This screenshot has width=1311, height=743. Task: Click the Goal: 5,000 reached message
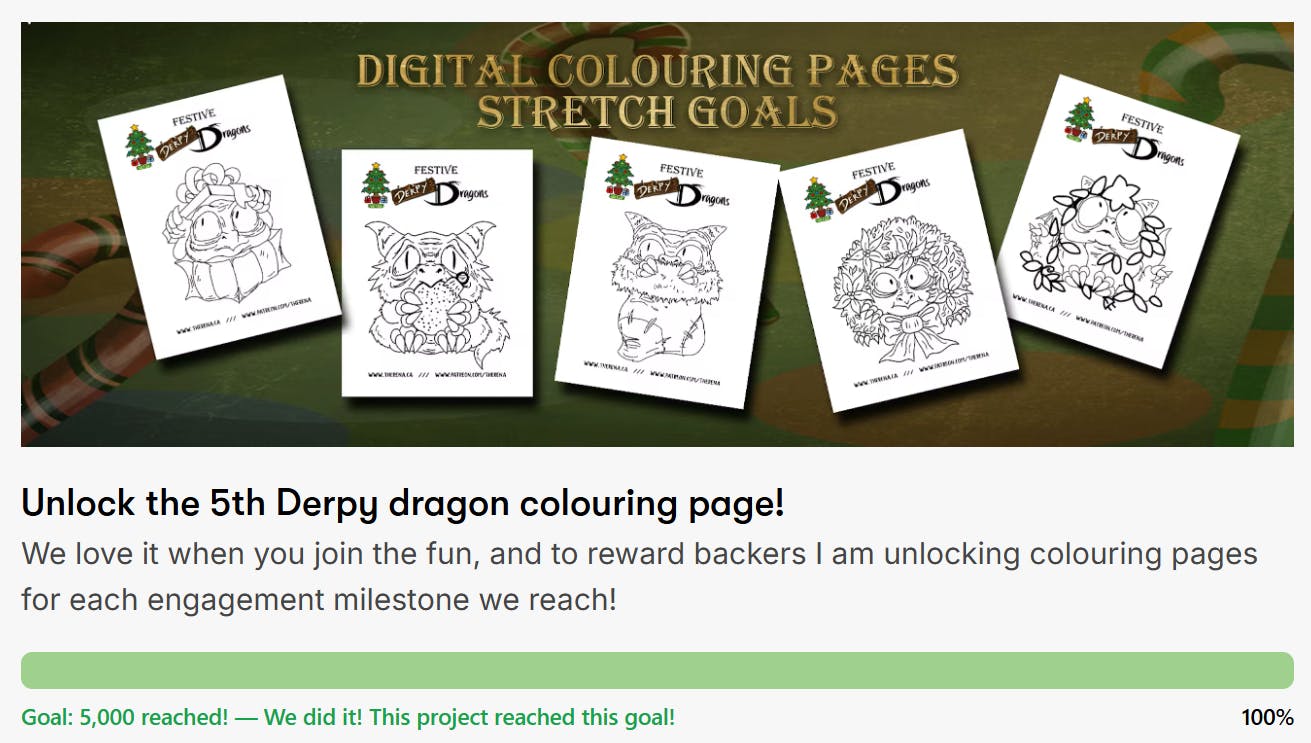[348, 717]
